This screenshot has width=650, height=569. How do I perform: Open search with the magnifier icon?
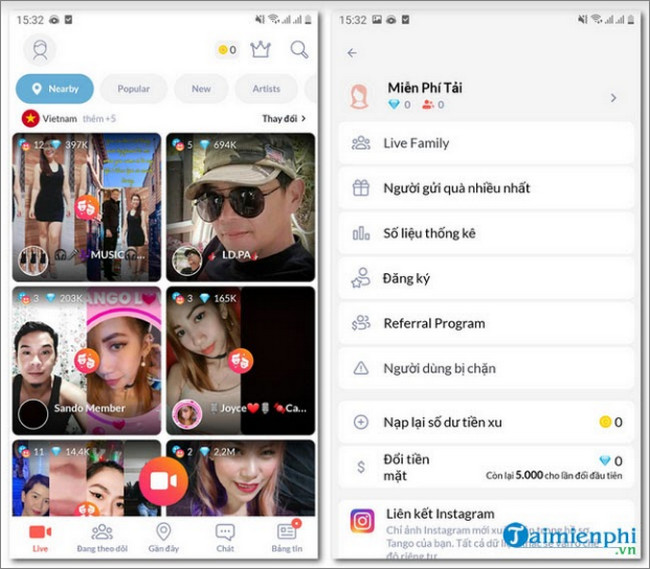[299, 49]
